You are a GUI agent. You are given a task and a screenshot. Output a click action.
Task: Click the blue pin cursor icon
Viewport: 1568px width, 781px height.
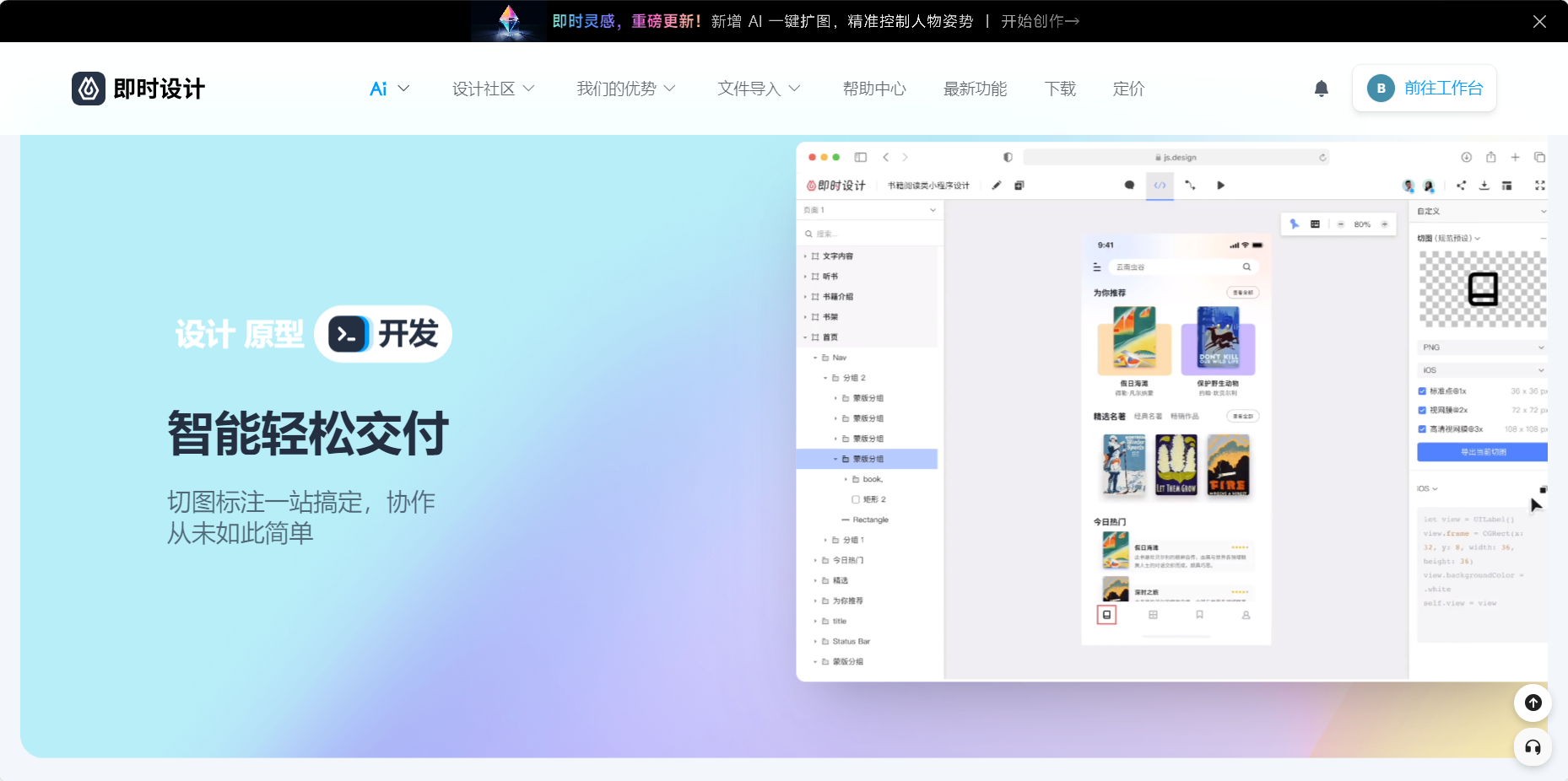point(1295,224)
